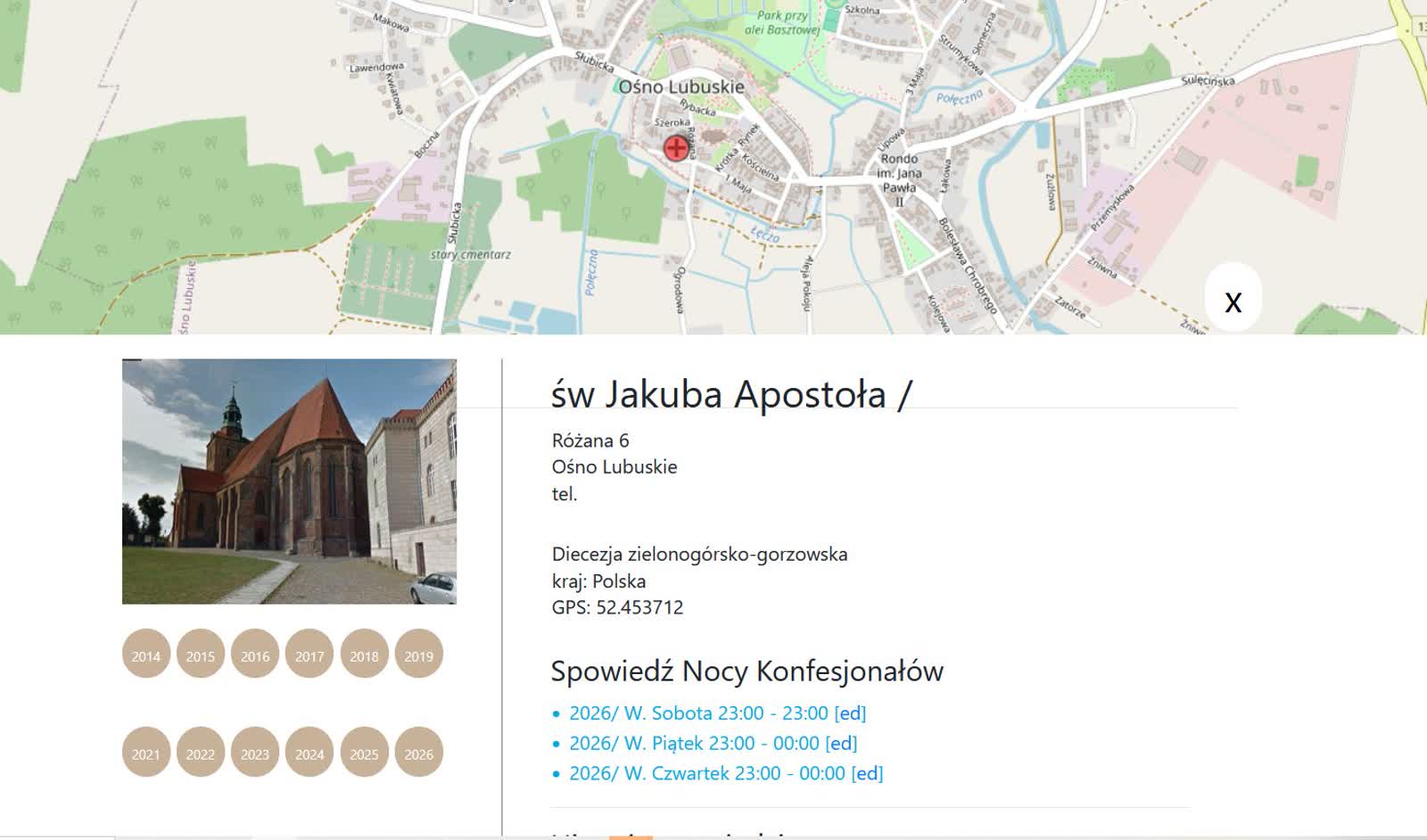Click the 2016 year circle
This screenshot has width=1427, height=840.
[255, 655]
